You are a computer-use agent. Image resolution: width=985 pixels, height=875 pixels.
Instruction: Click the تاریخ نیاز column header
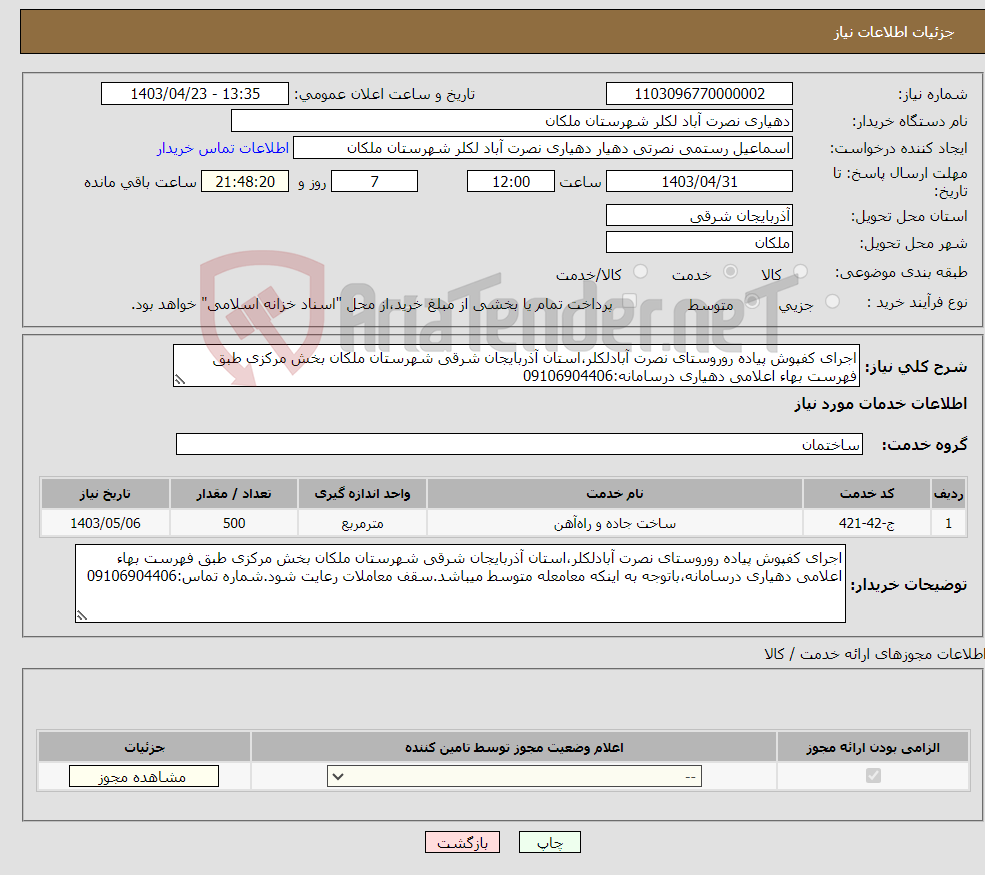105,494
